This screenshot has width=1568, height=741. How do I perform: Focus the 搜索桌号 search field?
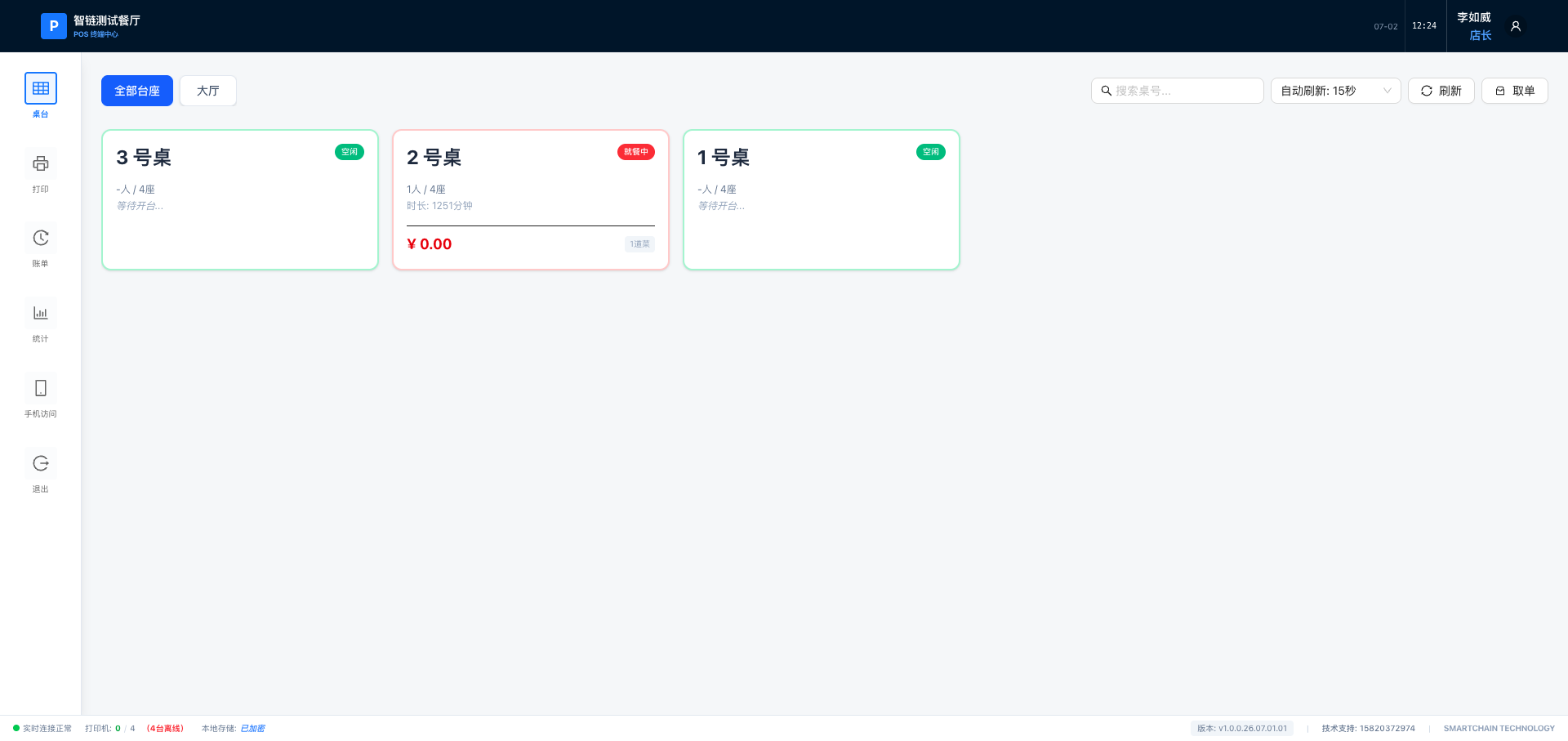tap(1178, 91)
